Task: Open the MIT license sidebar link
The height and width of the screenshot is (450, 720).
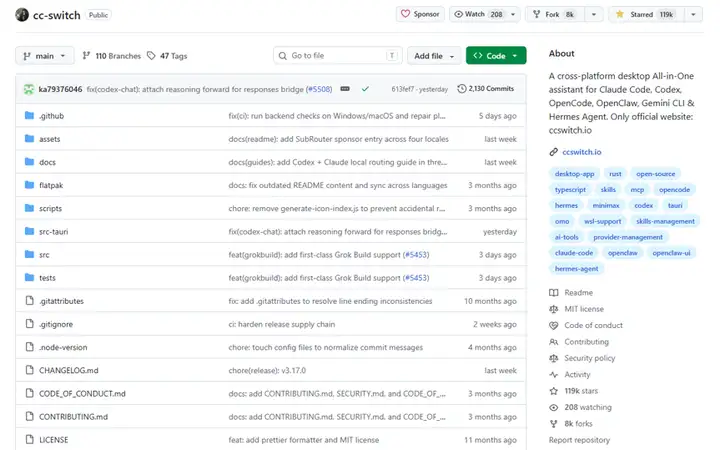Action: 577,309
